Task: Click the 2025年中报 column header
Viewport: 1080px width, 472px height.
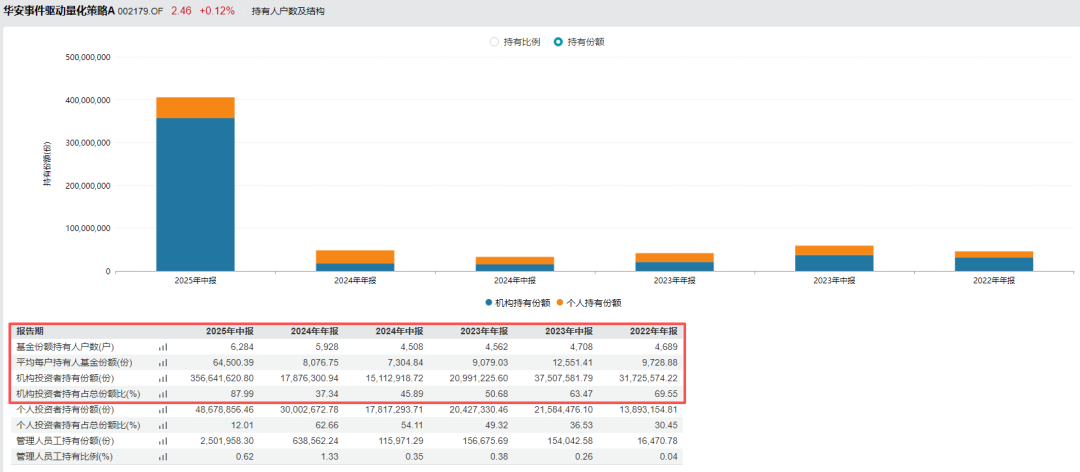Action: [230, 331]
